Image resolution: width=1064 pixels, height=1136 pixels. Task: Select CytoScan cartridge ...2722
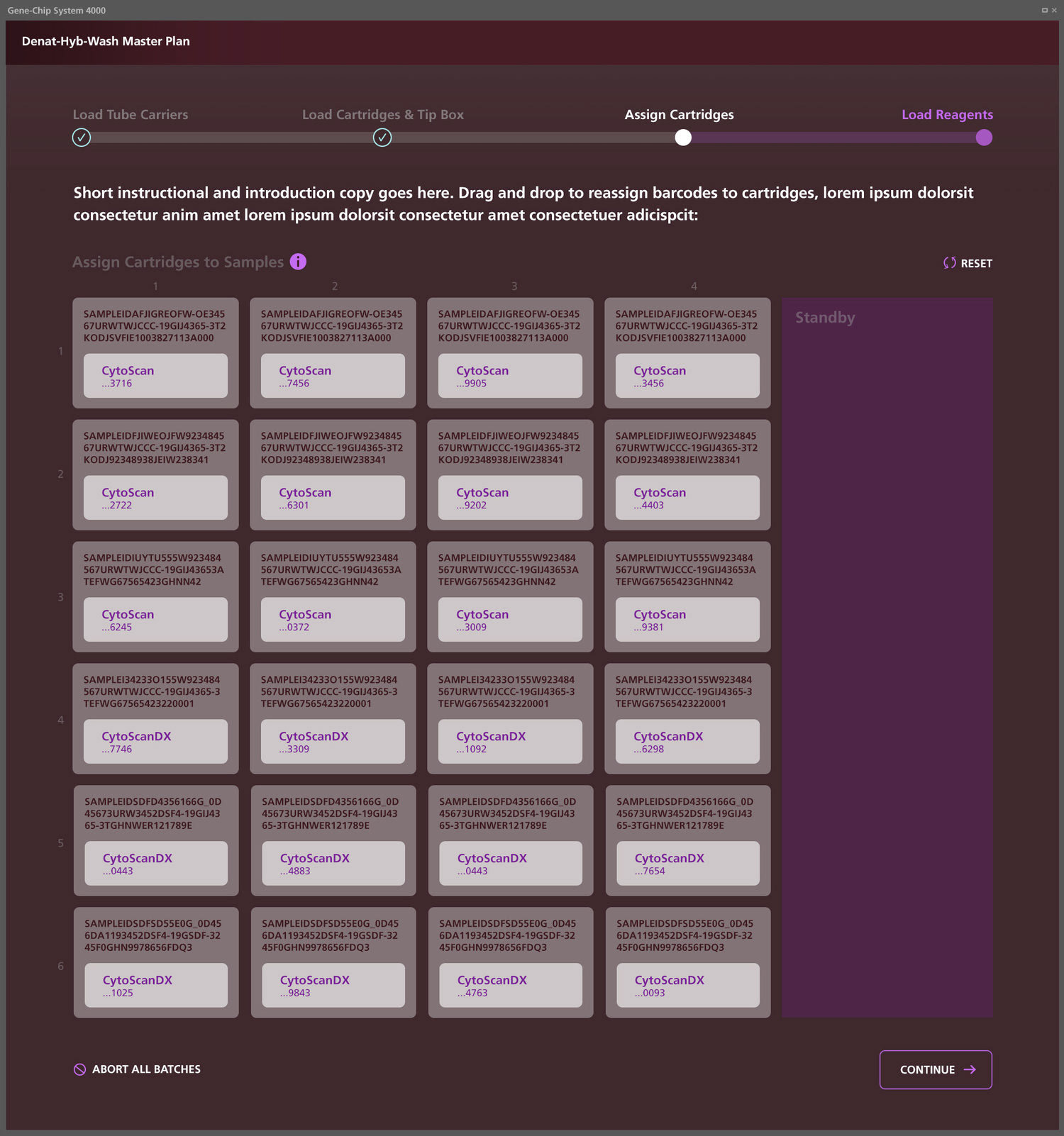coord(155,498)
